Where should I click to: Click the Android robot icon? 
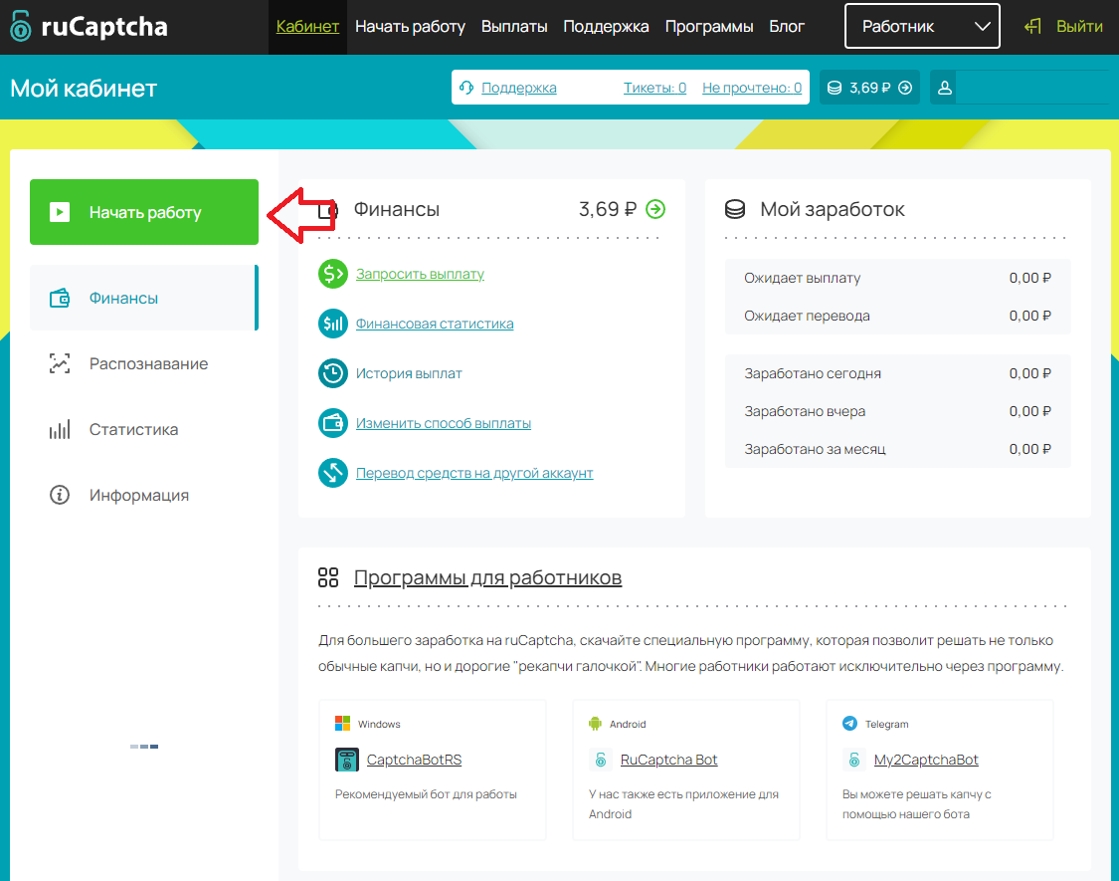(x=595, y=723)
